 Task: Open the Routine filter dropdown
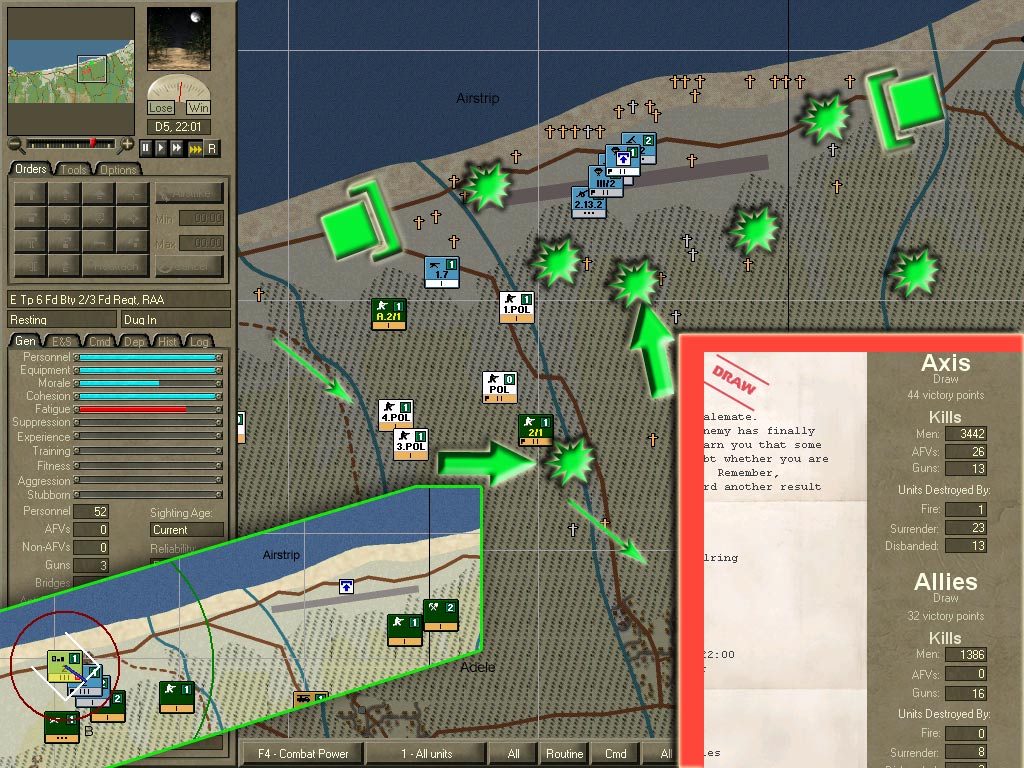[x=564, y=754]
